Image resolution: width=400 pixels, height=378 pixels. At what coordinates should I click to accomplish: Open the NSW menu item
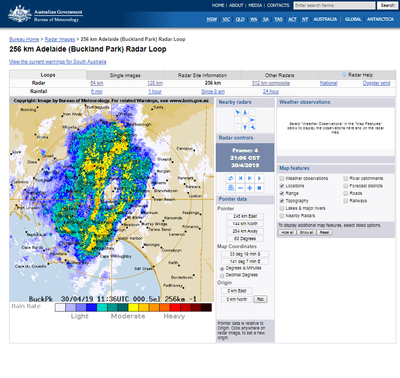[212, 19]
